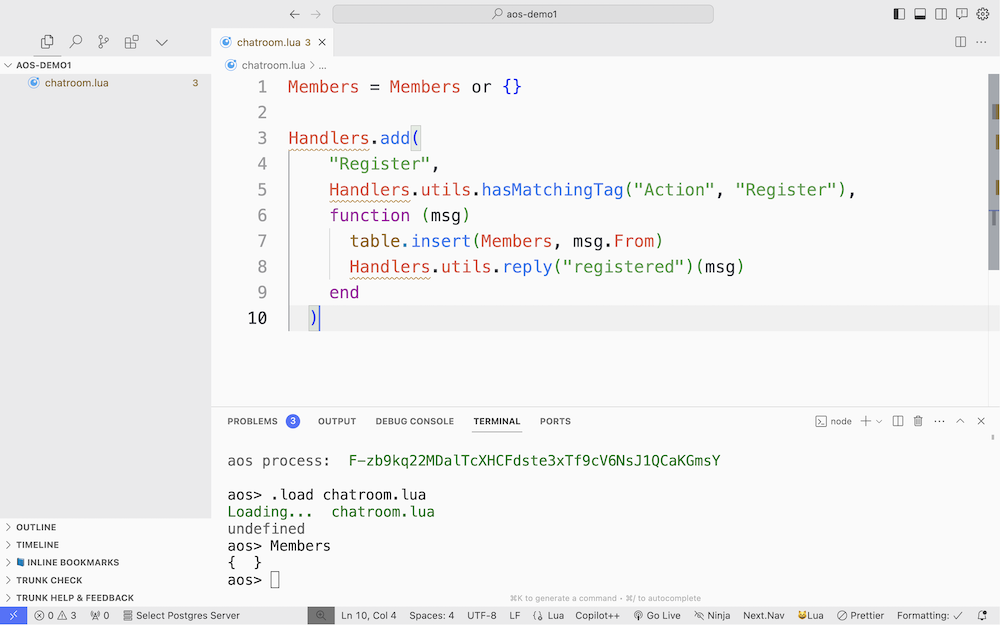1000x625 pixels.
Task: Toggle the primary side bar visibility
Action: (x=899, y=13)
